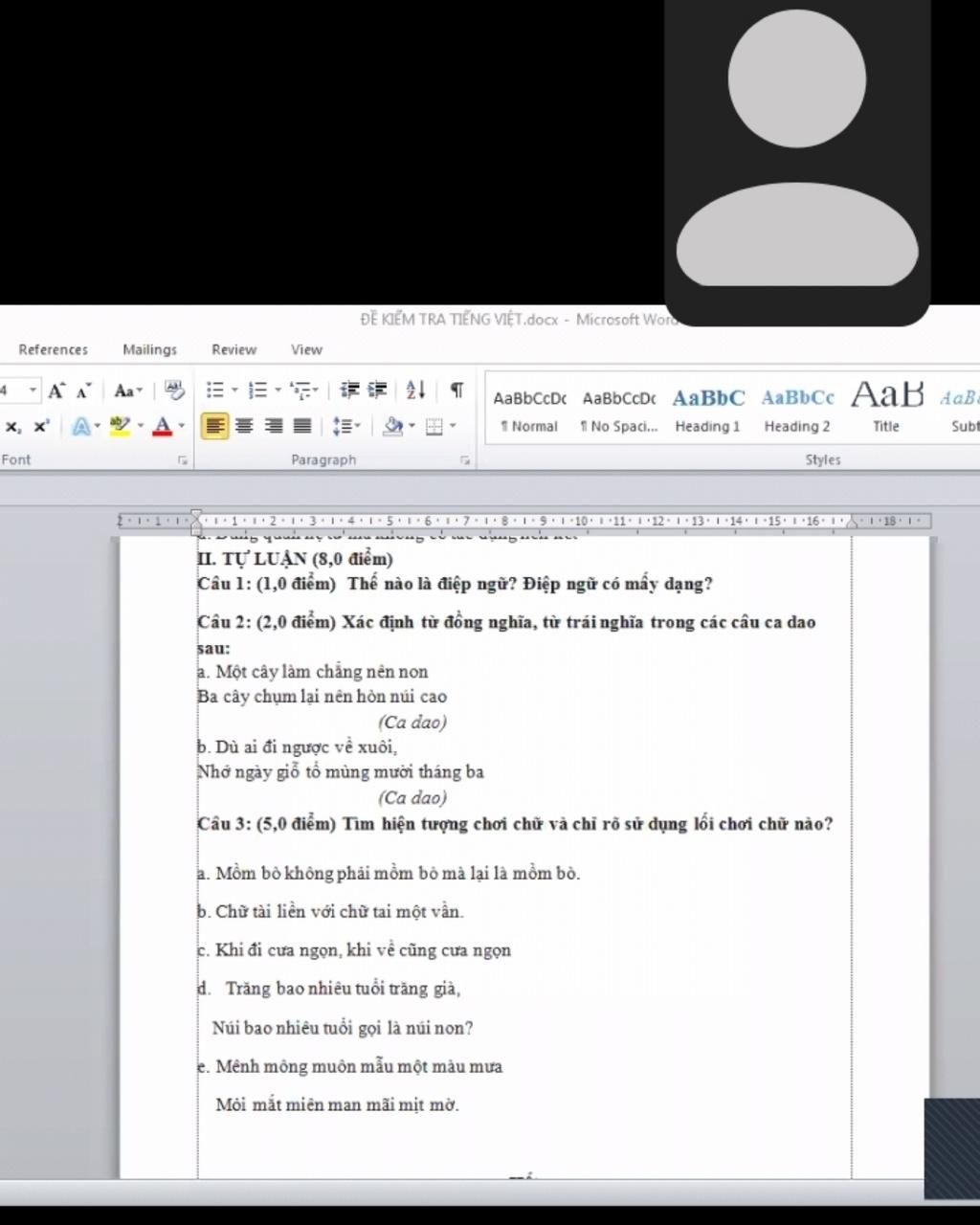The width and height of the screenshot is (980, 1225).
Task: Click the line 'e. Mênh mông muôn mẫu một màu mưa'
Action: pos(350,1066)
